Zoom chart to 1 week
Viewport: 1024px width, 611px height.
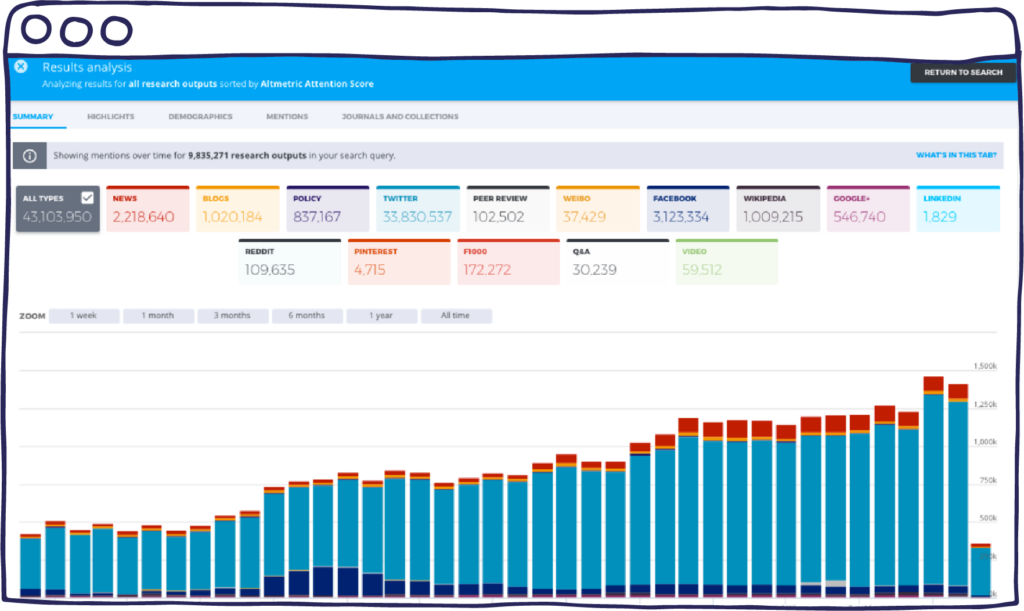84,315
